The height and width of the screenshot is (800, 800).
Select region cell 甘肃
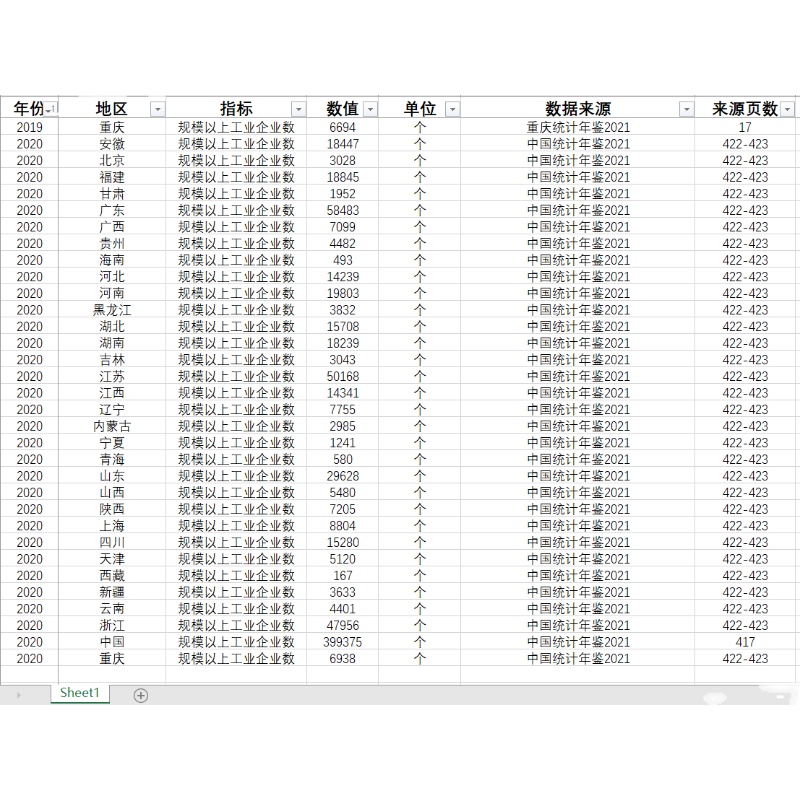[112, 193]
